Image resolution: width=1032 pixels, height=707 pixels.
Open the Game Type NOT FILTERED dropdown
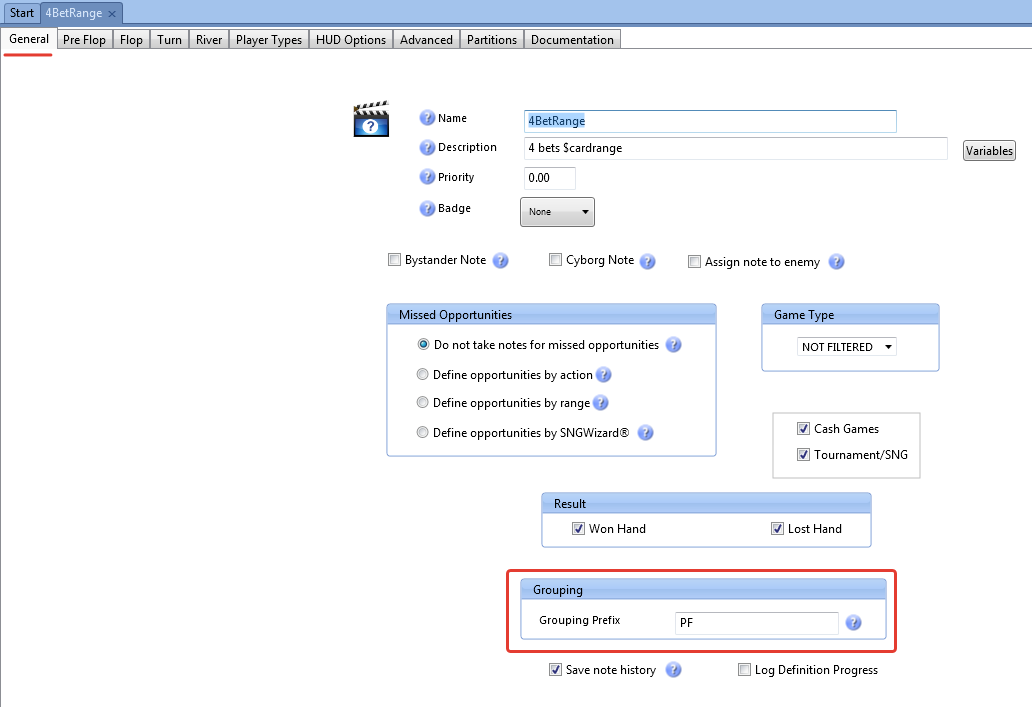point(846,346)
